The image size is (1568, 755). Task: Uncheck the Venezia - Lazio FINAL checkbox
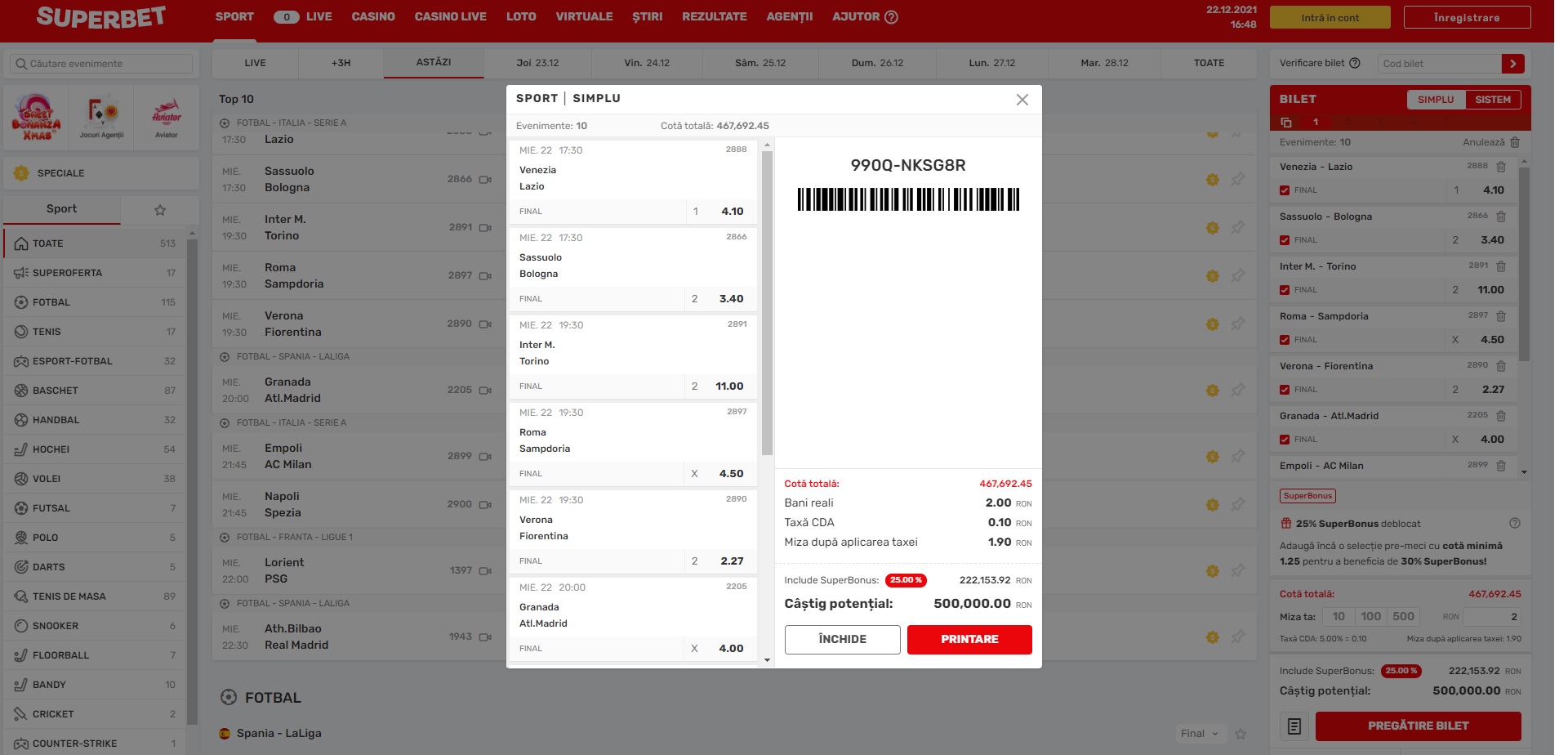point(1285,190)
